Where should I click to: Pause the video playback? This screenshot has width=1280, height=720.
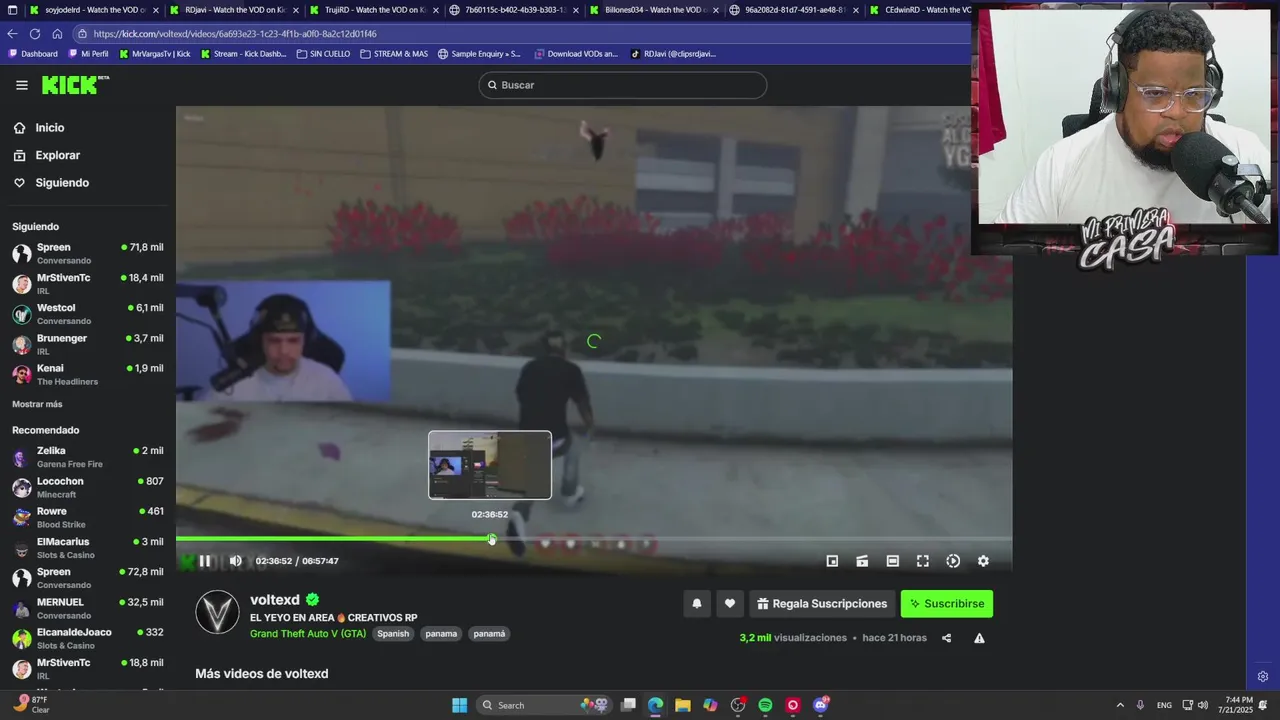(x=204, y=561)
